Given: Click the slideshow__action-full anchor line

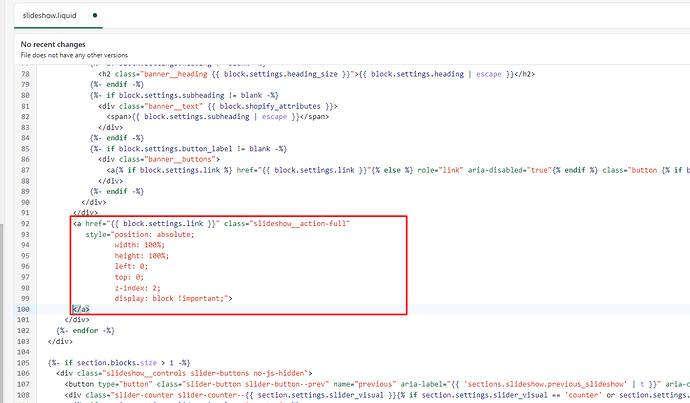Looking at the screenshot, I should tap(211, 223).
